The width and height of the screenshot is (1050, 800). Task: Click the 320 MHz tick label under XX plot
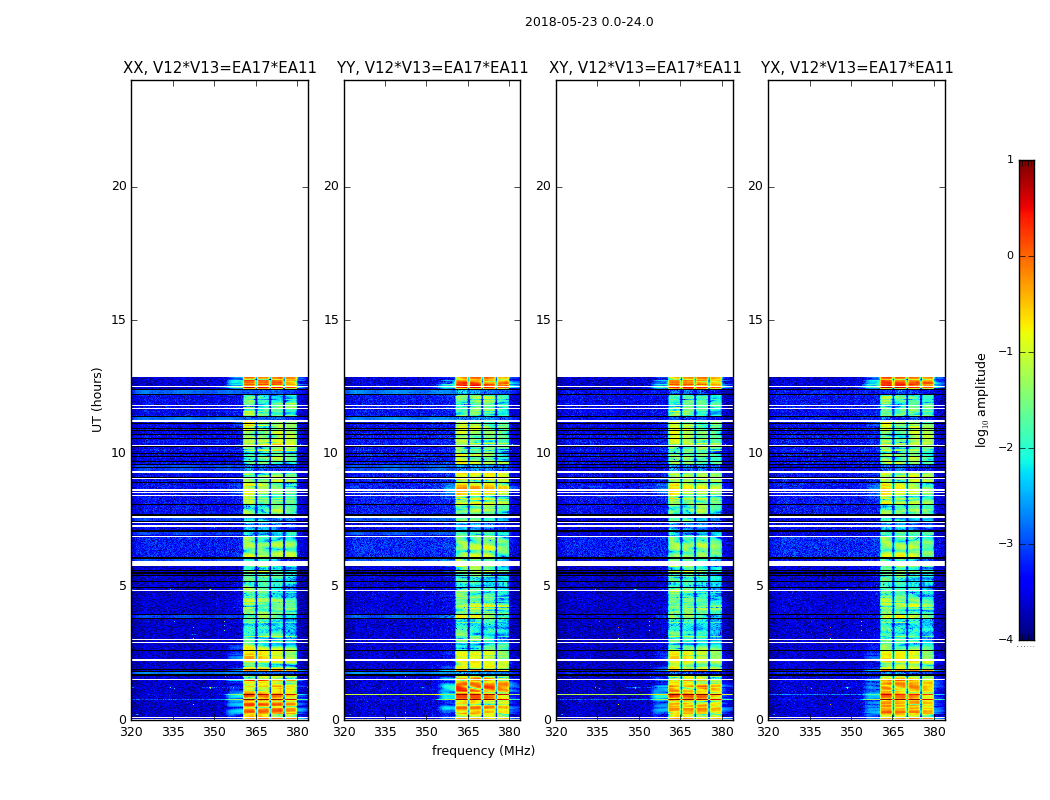[x=131, y=732]
